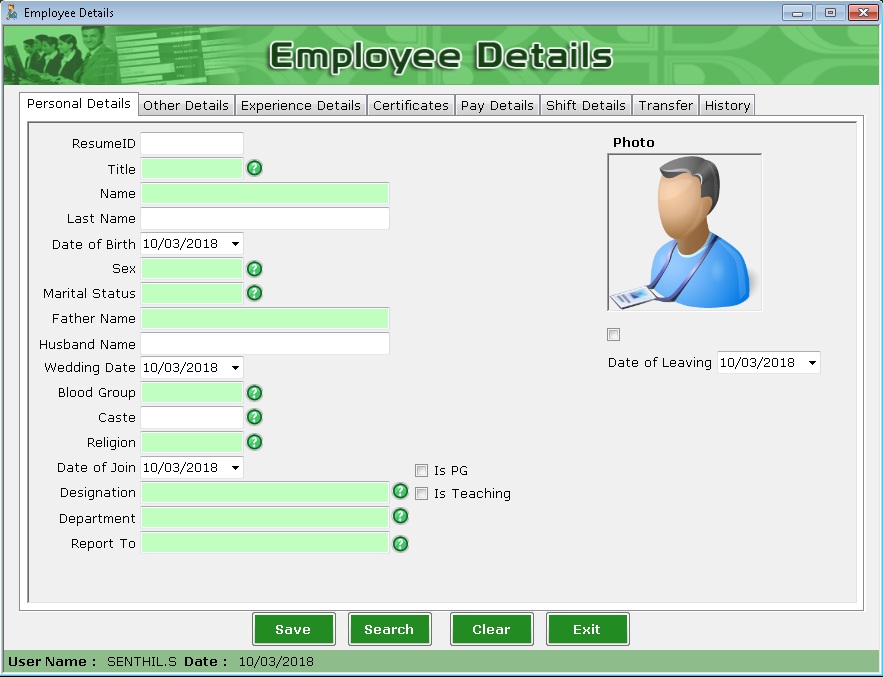
Task: Click the employee Photo placeholder
Action: pos(684,232)
